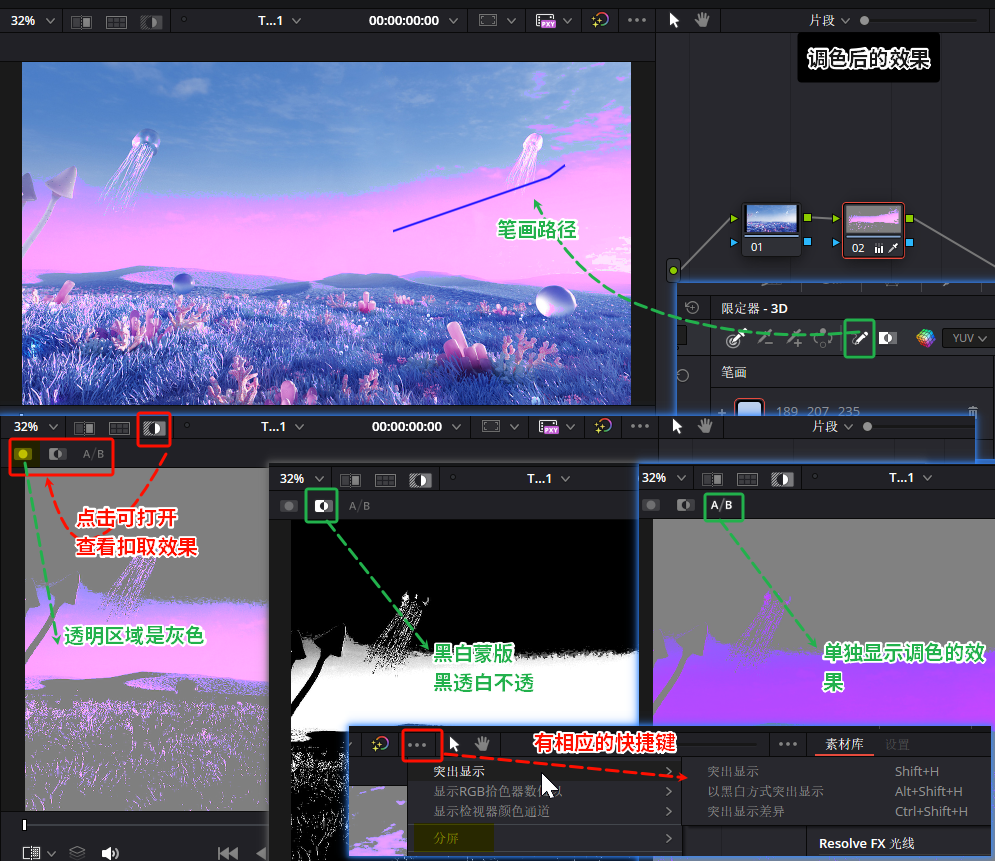
Task: Enable black-and-white highlight in the lower-left viewer
Action: click(57, 454)
